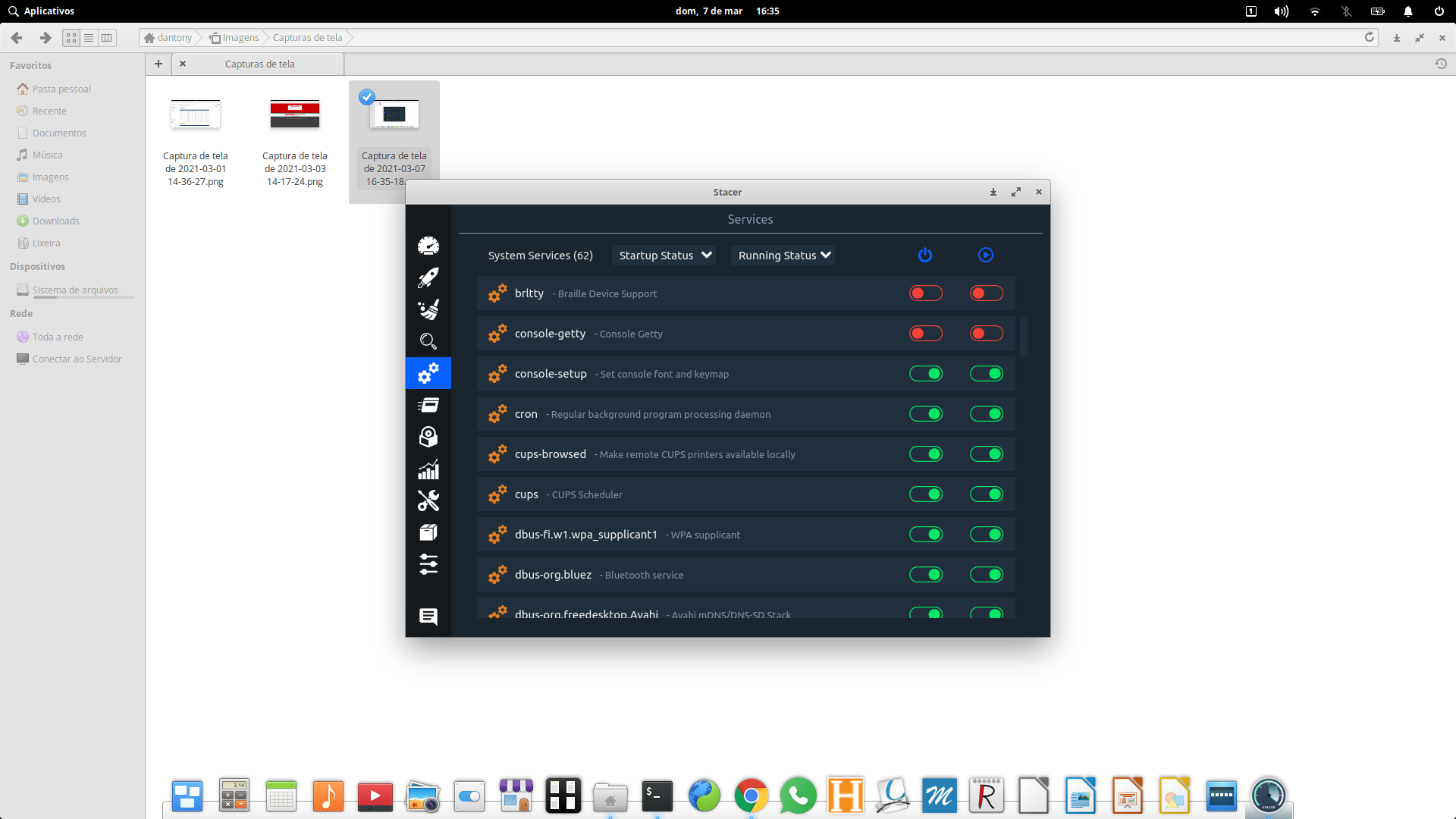Screen dimensions: 1456x819
Task: Stop cron with running toggle
Action: tap(987, 414)
